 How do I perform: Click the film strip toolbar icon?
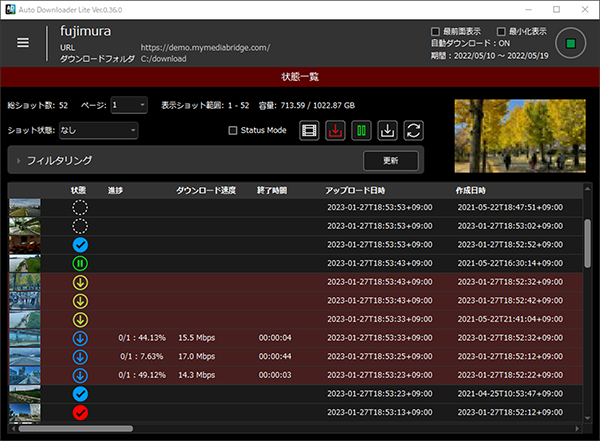[x=308, y=130]
